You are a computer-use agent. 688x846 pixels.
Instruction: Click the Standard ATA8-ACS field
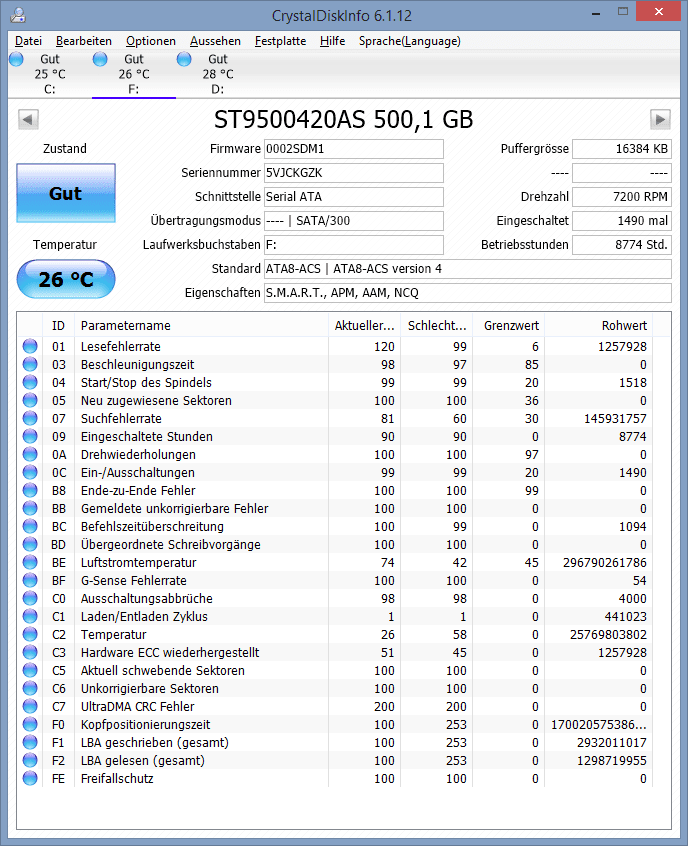(467, 269)
